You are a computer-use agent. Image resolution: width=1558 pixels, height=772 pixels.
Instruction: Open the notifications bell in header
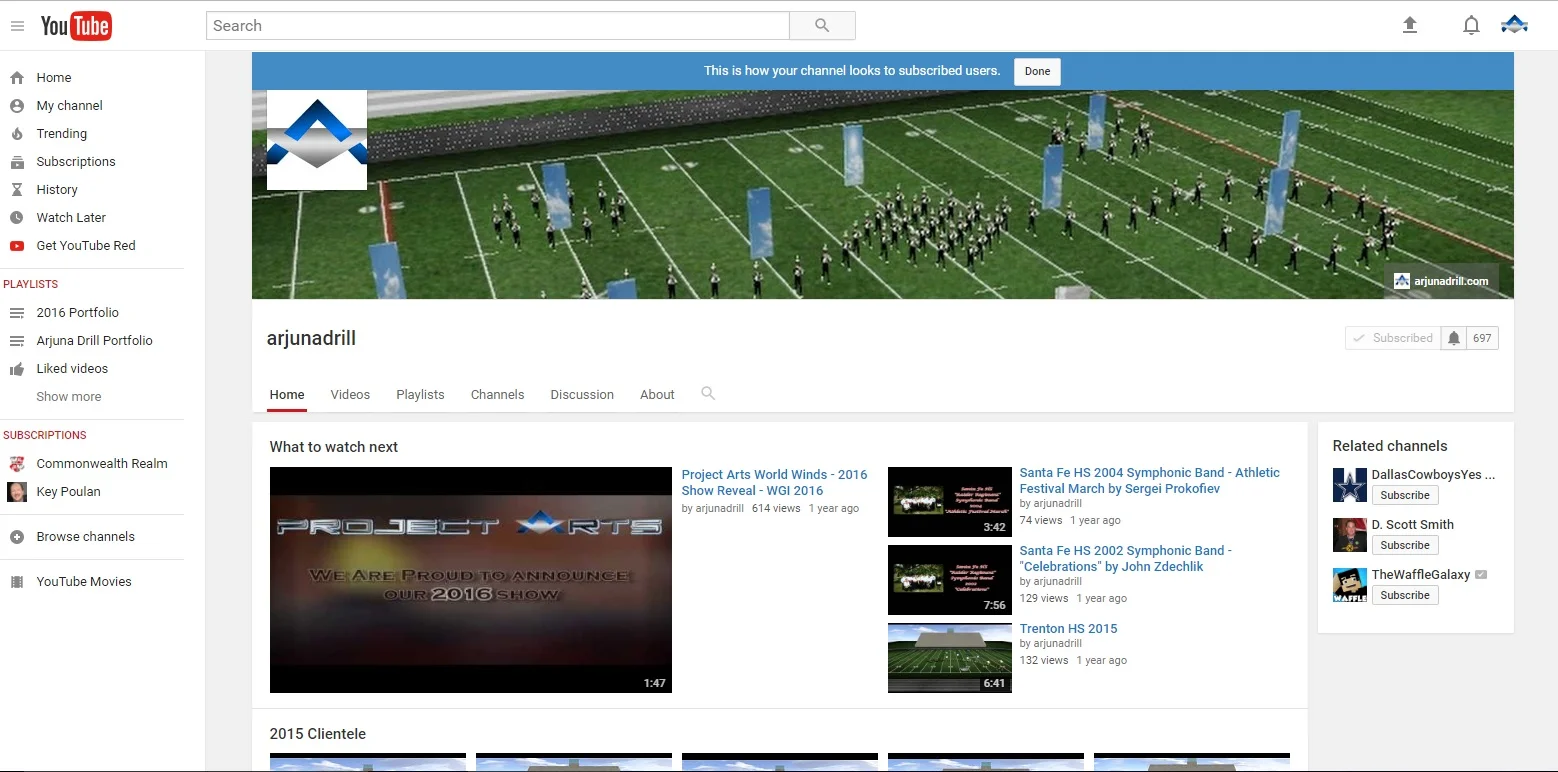[1471, 26]
